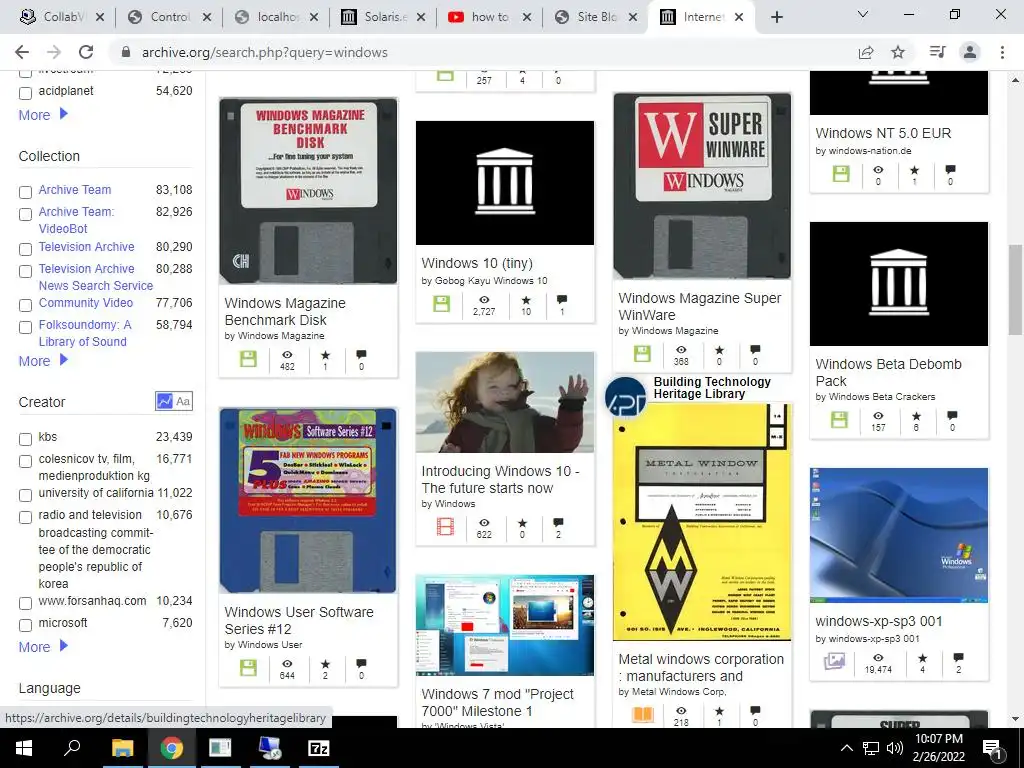
Task: Open taskbar search magnifier
Action: [72, 748]
